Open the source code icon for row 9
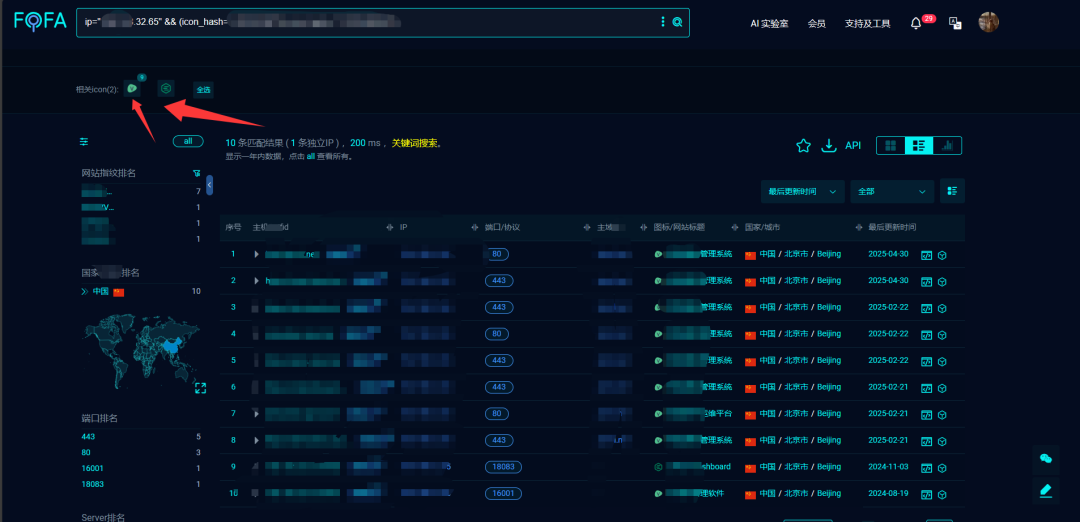 [927, 468]
